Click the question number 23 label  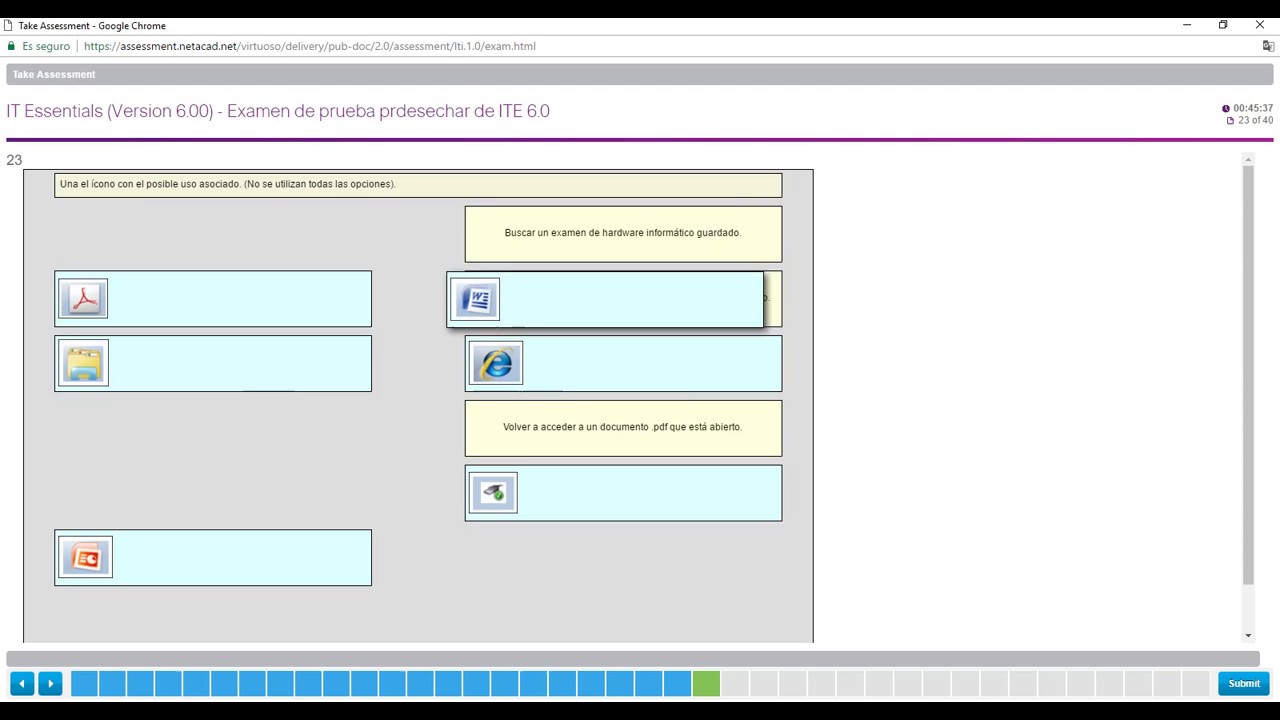14,160
